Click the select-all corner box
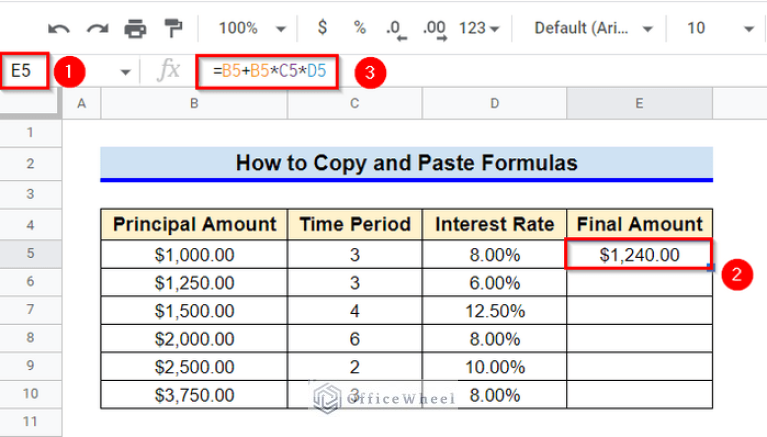Screen dimensions: 767x437 point(30,104)
